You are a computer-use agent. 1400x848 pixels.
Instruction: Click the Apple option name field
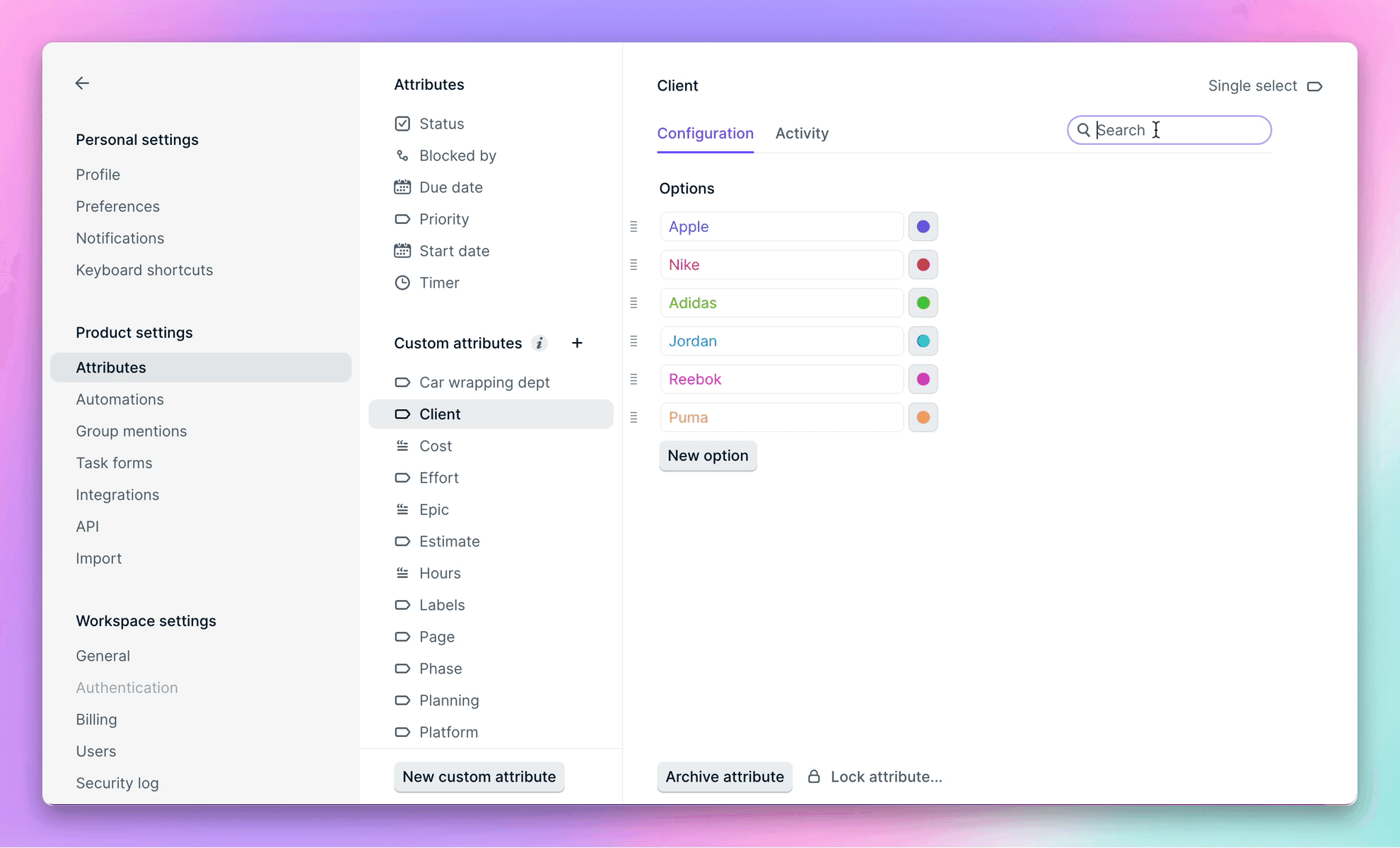(x=781, y=227)
